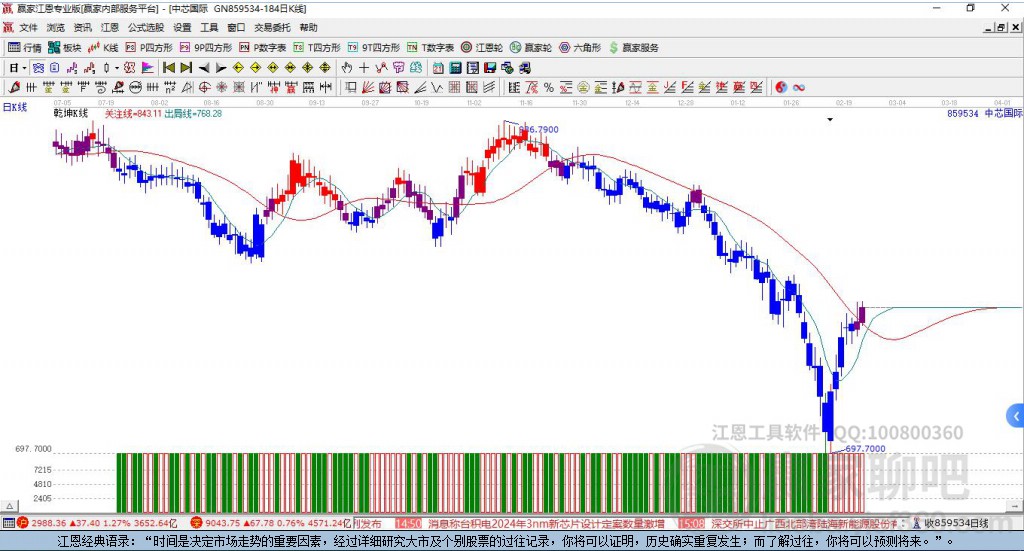Select the hand pan tool
The height and width of the screenshot is (551, 1024).
click(346, 68)
